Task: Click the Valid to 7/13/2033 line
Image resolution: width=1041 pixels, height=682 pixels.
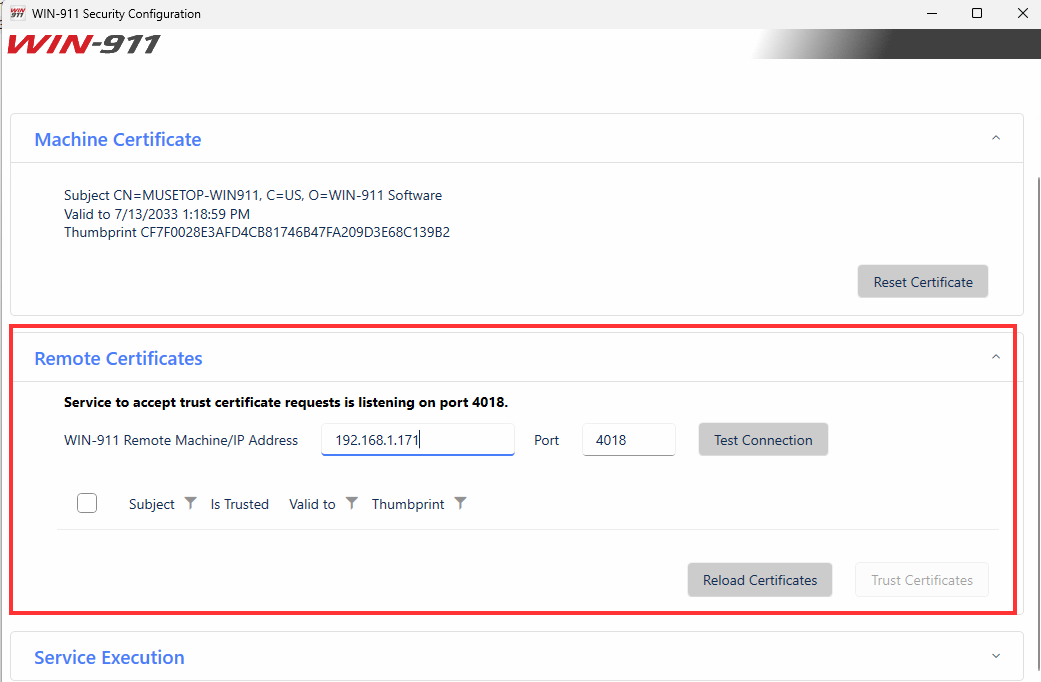Action: (x=157, y=214)
